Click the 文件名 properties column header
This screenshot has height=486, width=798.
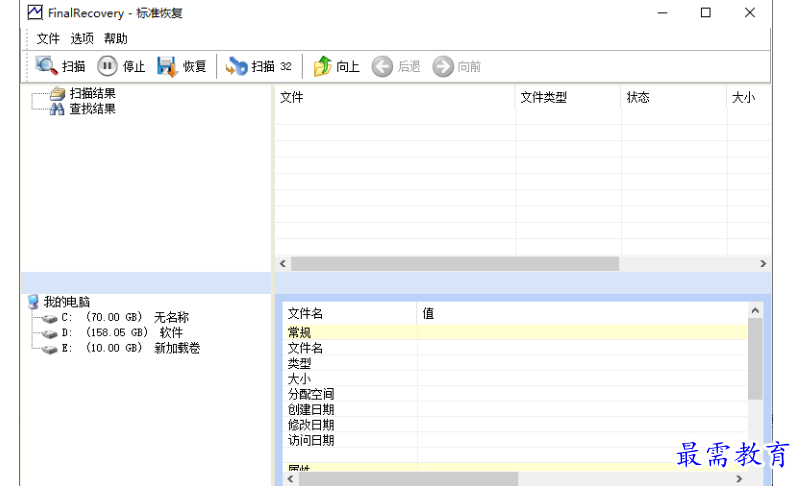[x=350, y=313]
